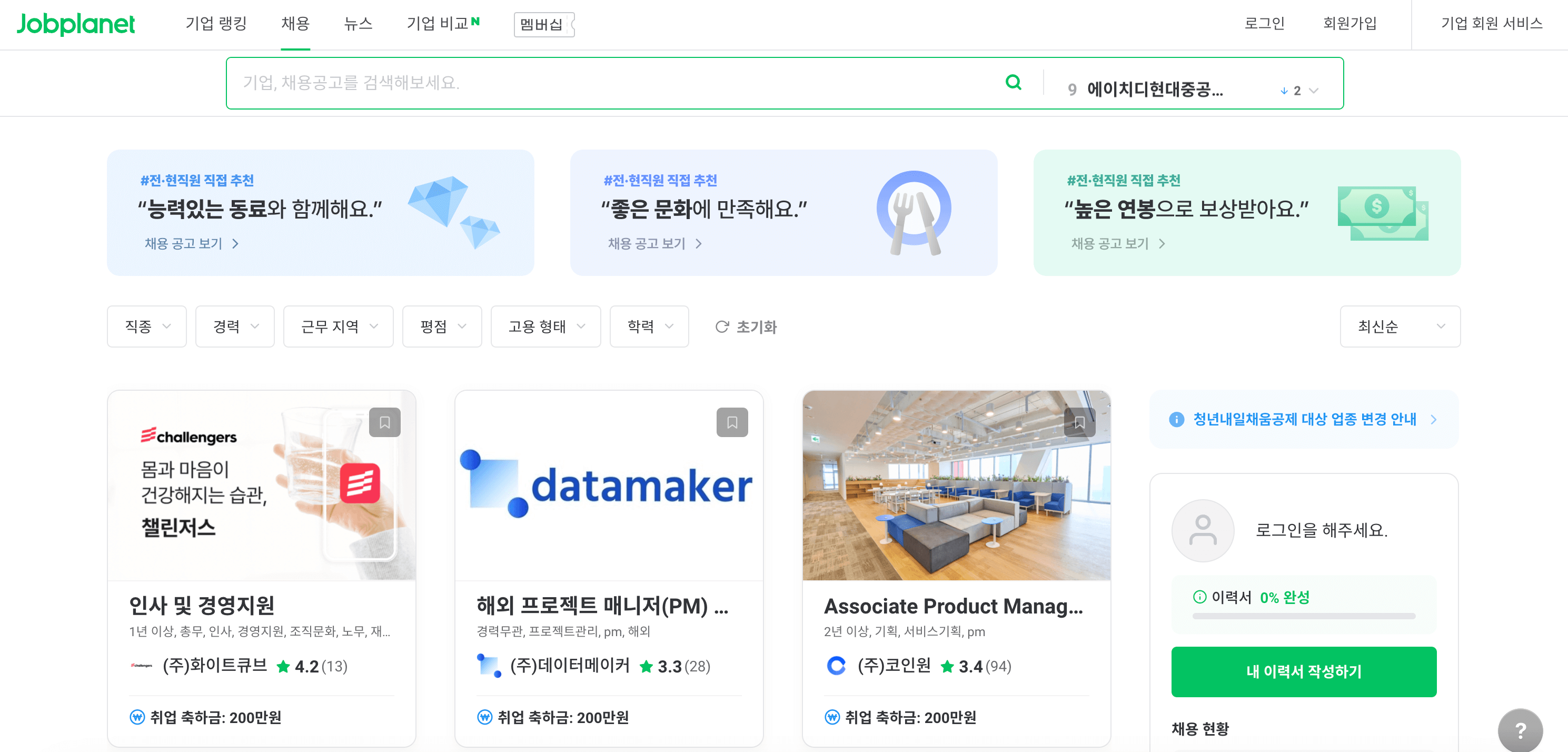Click the star rating on 데이터메이커
The height and width of the screenshot is (752, 1568).
tap(646, 667)
